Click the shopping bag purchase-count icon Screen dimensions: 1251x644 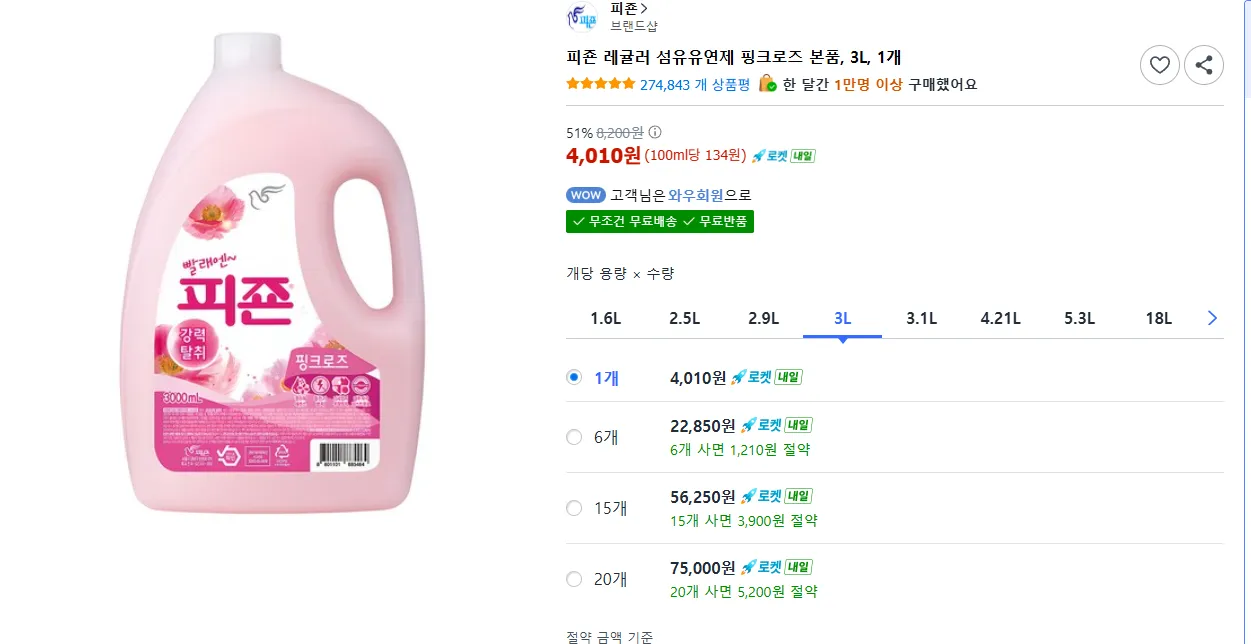point(767,84)
